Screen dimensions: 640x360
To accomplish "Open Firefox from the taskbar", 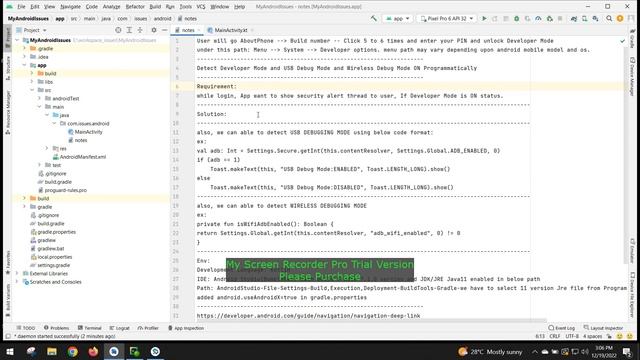I will (x=93, y=351).
